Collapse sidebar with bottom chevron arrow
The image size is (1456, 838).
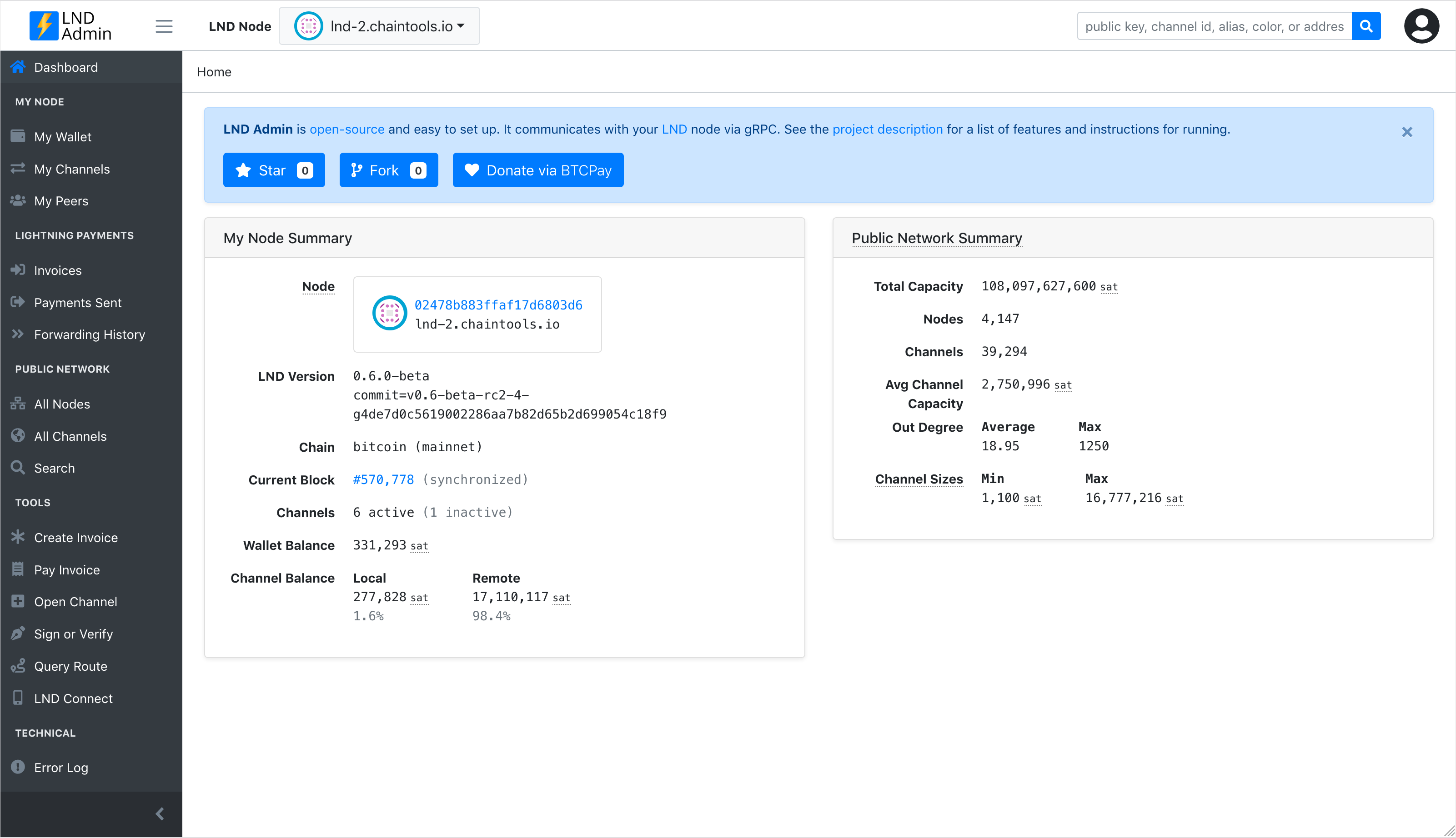coord(160,813)
